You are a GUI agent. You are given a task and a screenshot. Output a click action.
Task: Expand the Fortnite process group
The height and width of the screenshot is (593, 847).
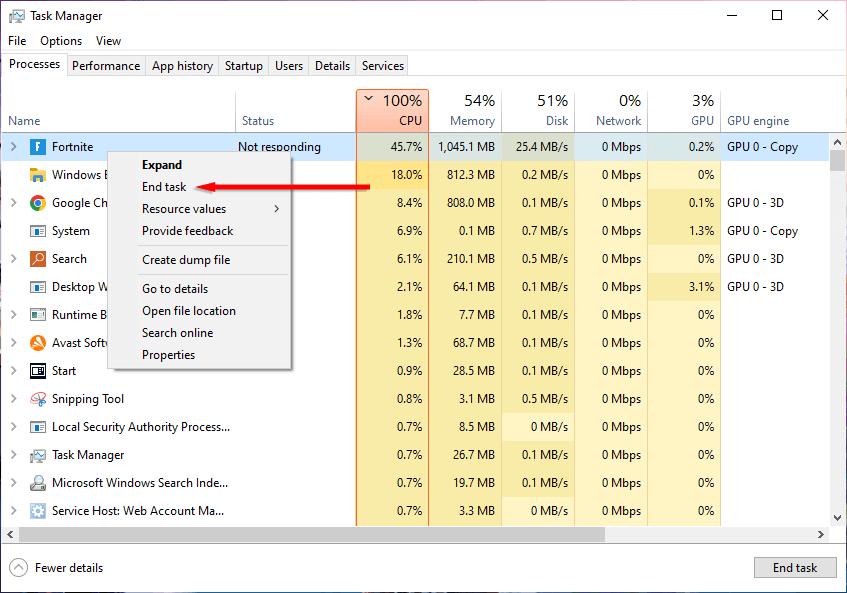tap(13, 147)
